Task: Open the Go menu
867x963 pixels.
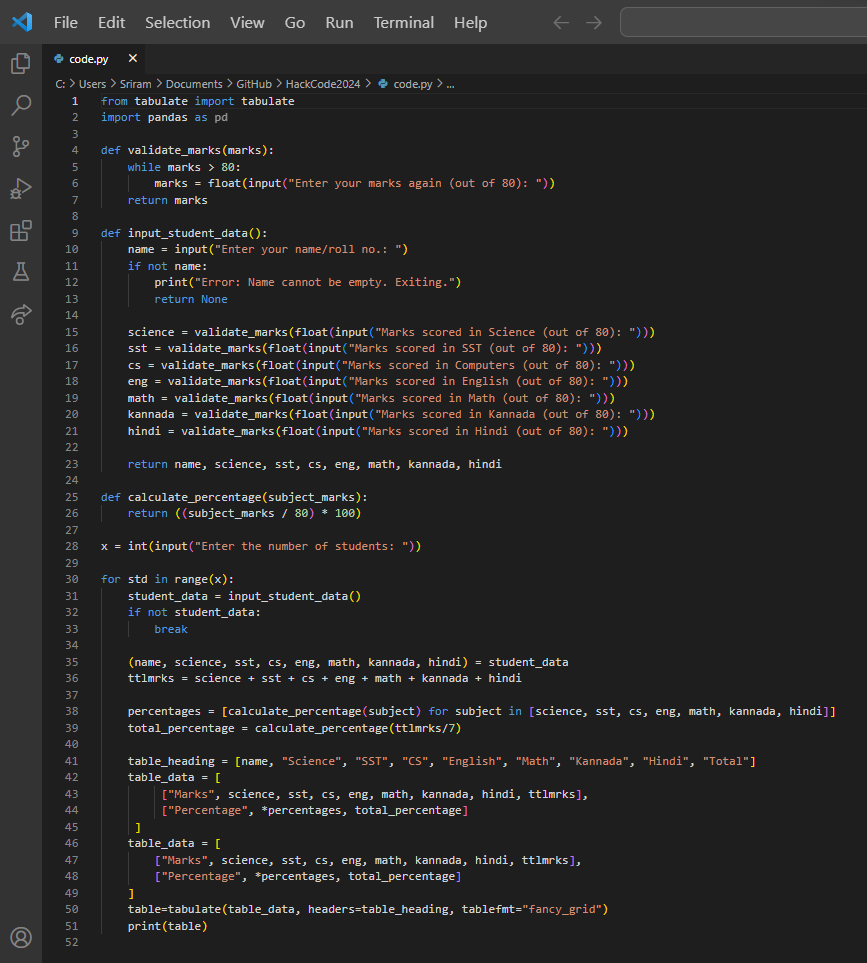Action: (x=295, y=23)
